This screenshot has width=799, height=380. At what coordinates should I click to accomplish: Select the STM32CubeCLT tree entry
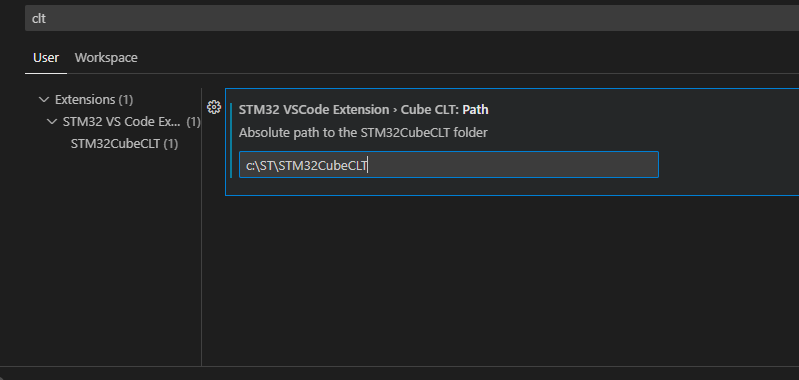(x=124, y=144)
